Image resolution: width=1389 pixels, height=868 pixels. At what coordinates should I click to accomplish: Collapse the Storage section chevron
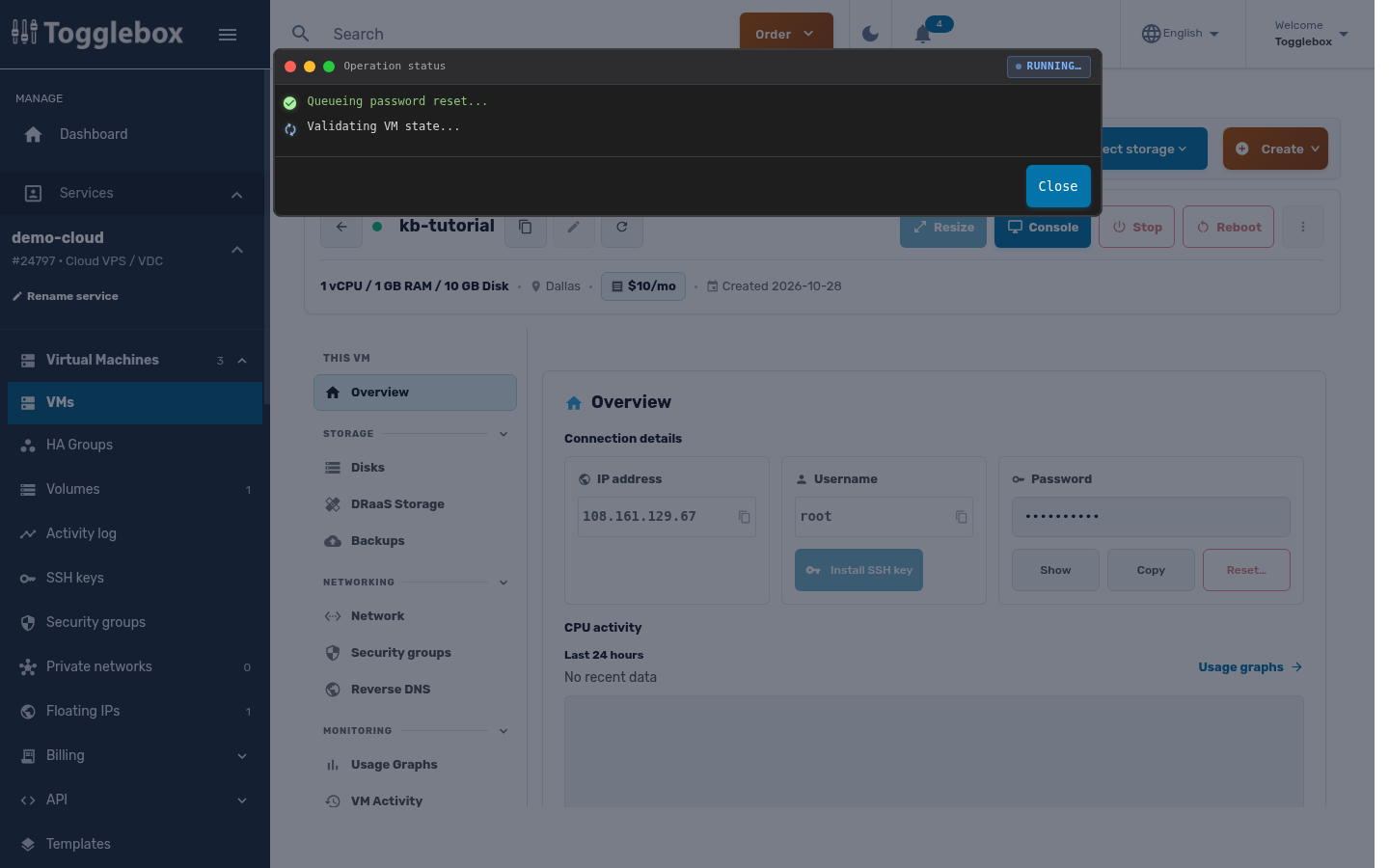[504, 434]
